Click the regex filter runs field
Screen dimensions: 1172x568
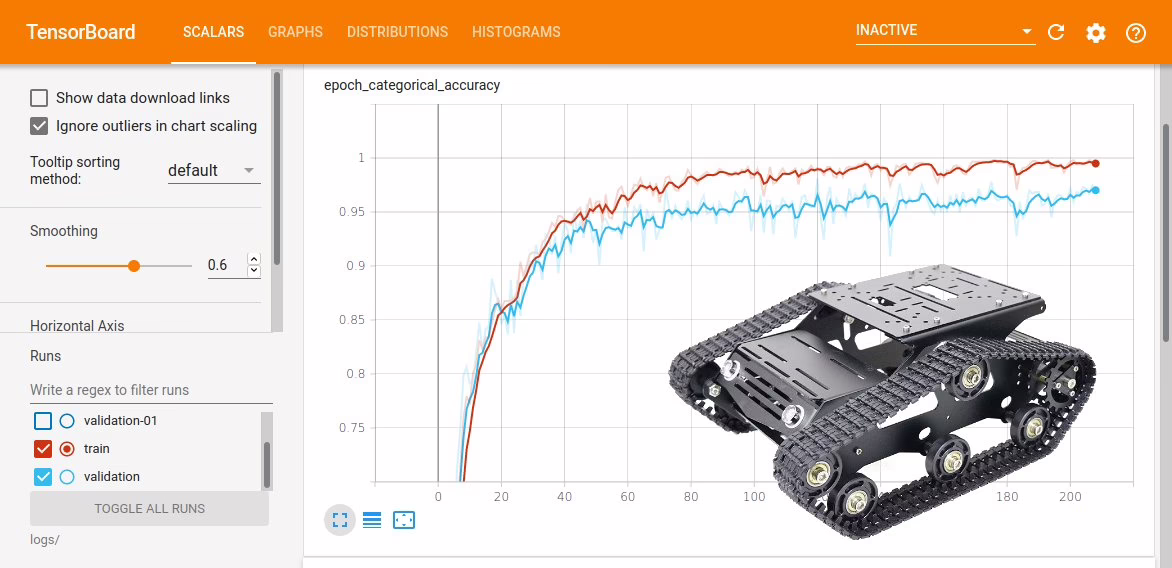coord(145,390)
